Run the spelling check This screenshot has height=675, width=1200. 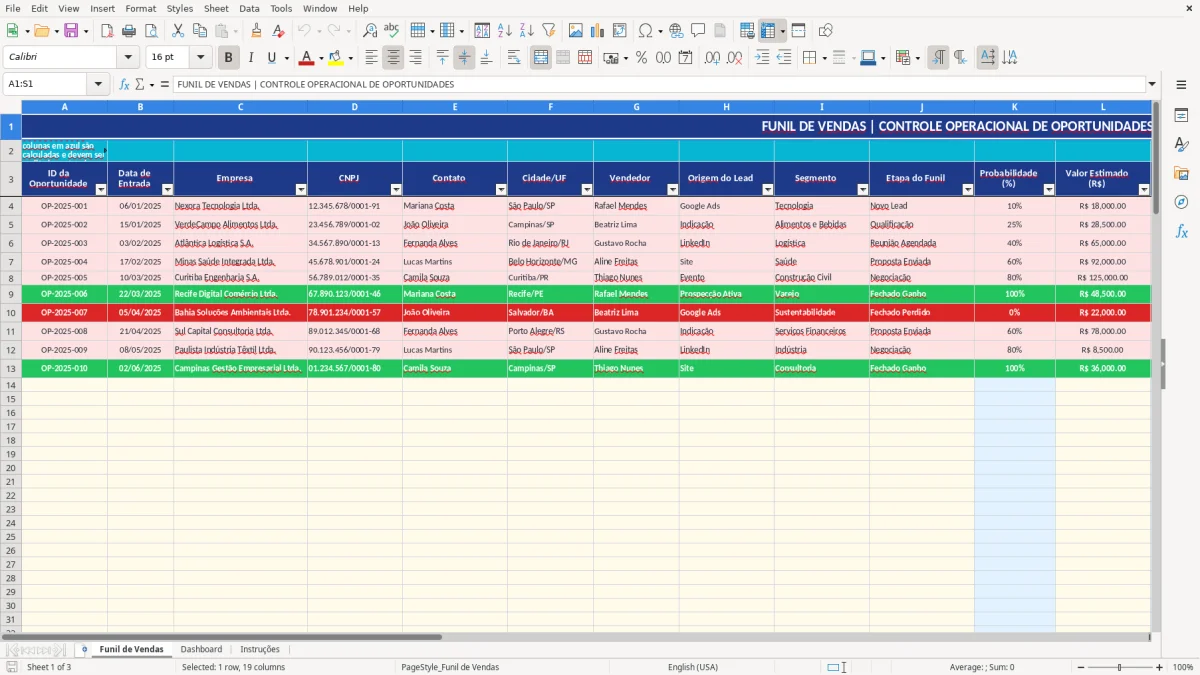tap(391, 31)
